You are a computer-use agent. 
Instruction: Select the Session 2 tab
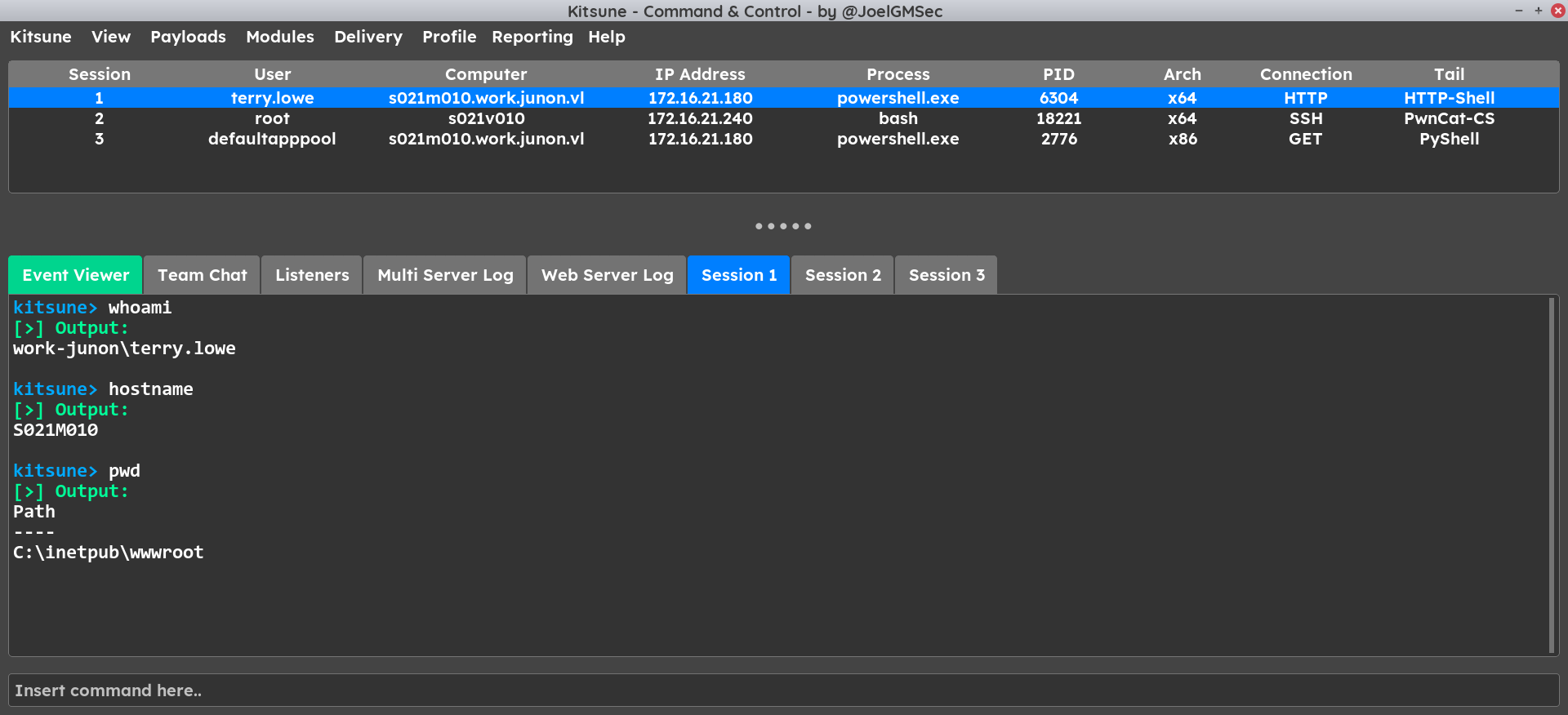pyautogui.click(x=843, y=275)
